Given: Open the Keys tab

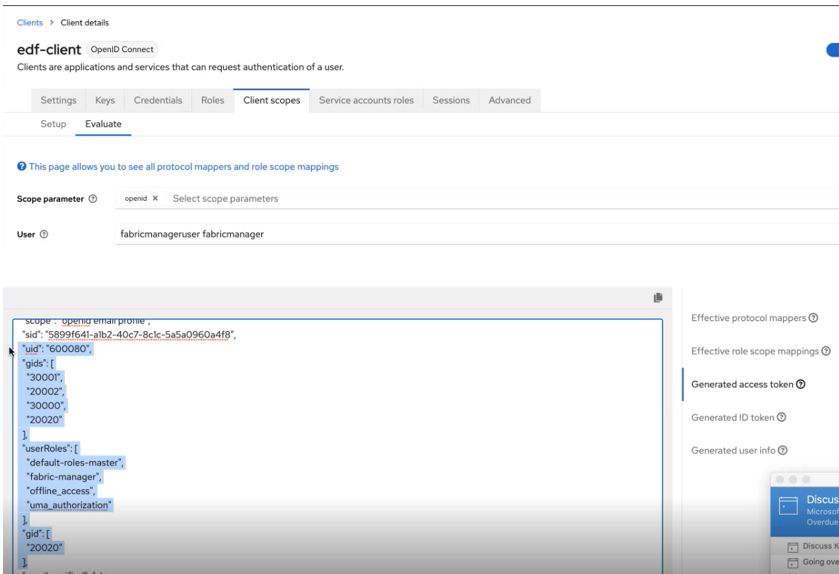Looking at the screenshot, I should [105, 100].
